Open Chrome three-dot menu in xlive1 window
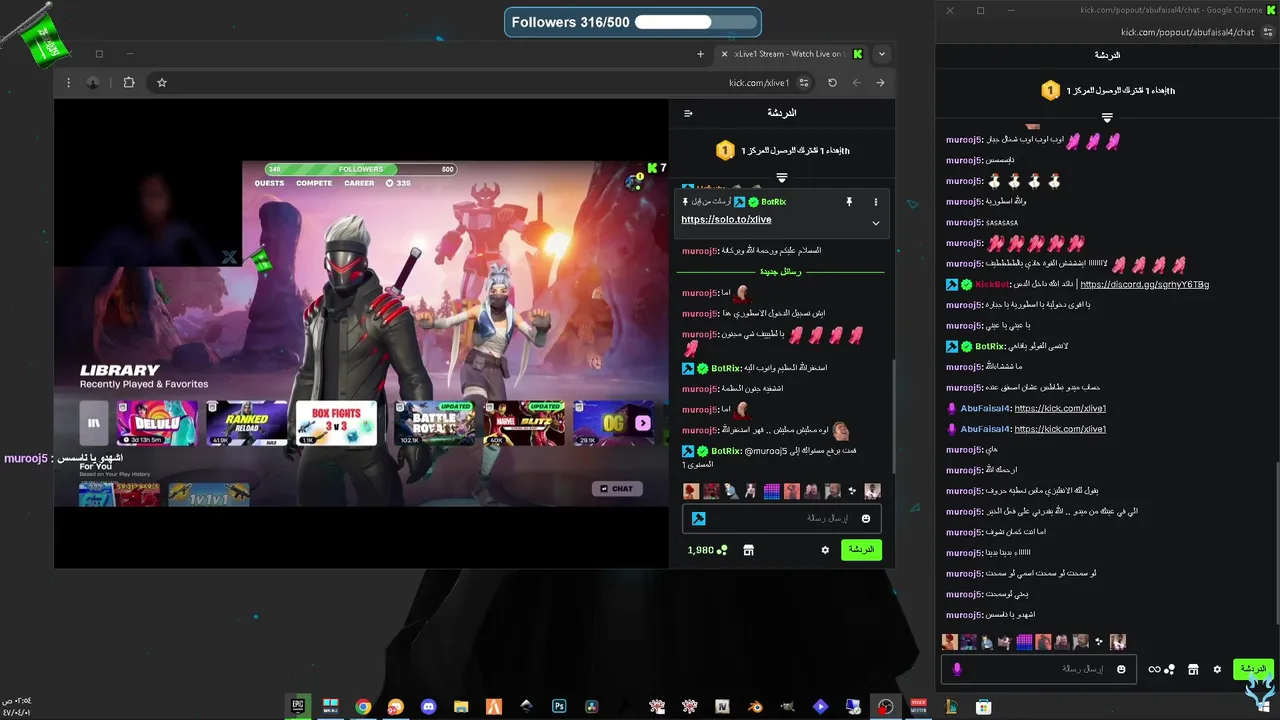Image resolution: width=1280 pixels, height=720 pixels. click(68, 83)
